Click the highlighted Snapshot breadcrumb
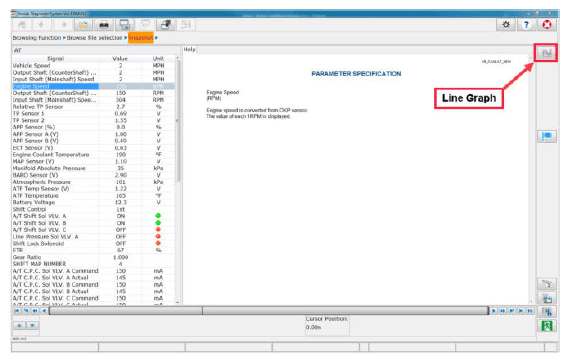This screenshot has width=569, height=362. (x=141, y=38)
